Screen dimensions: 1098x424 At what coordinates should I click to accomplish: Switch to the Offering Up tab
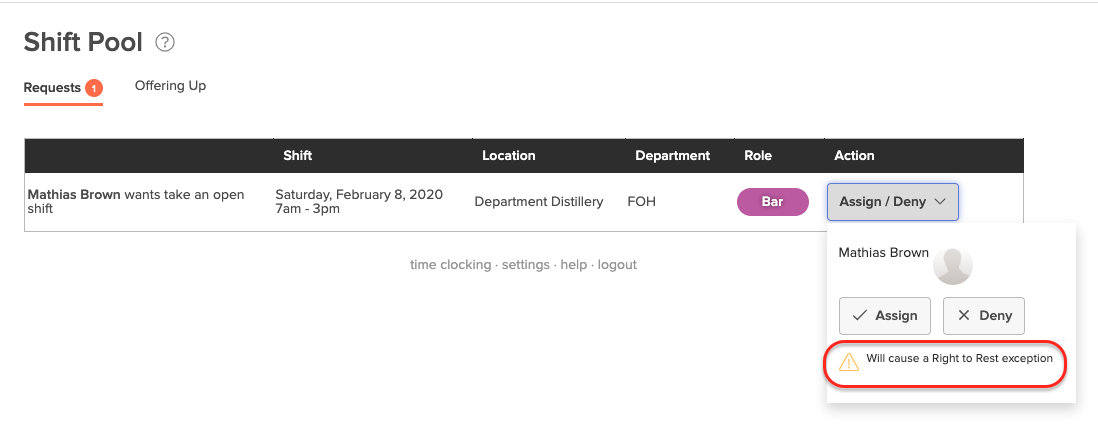(170, 86)
